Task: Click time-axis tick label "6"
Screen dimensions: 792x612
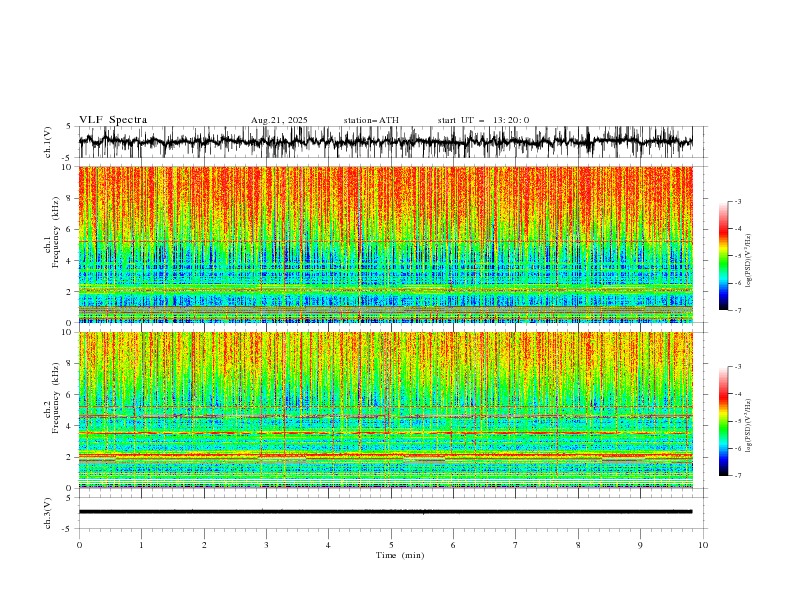Action: [454, 545]
